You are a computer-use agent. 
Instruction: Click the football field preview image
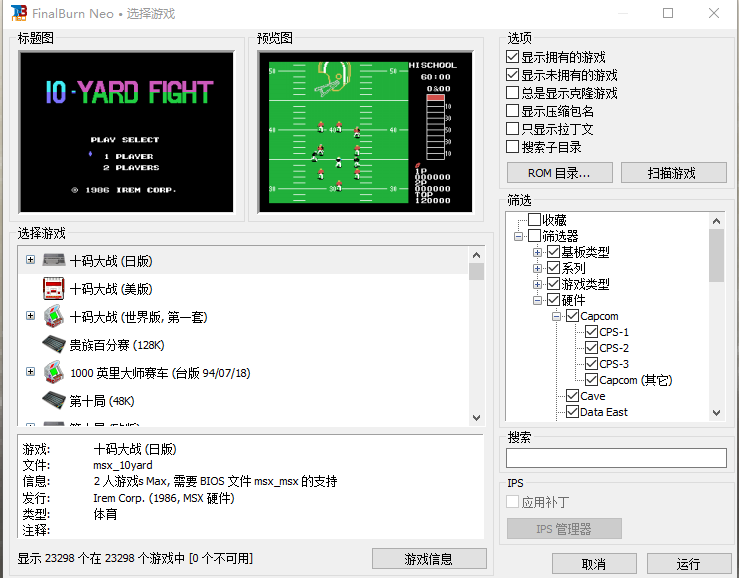point(365,132)
